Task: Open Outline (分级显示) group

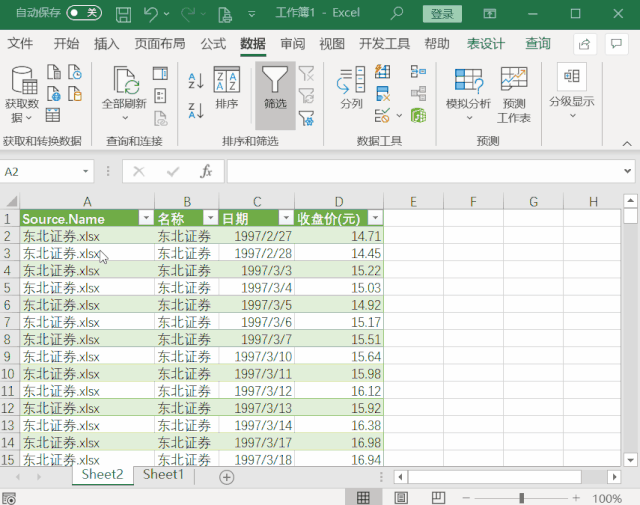Action: (572, 91)
